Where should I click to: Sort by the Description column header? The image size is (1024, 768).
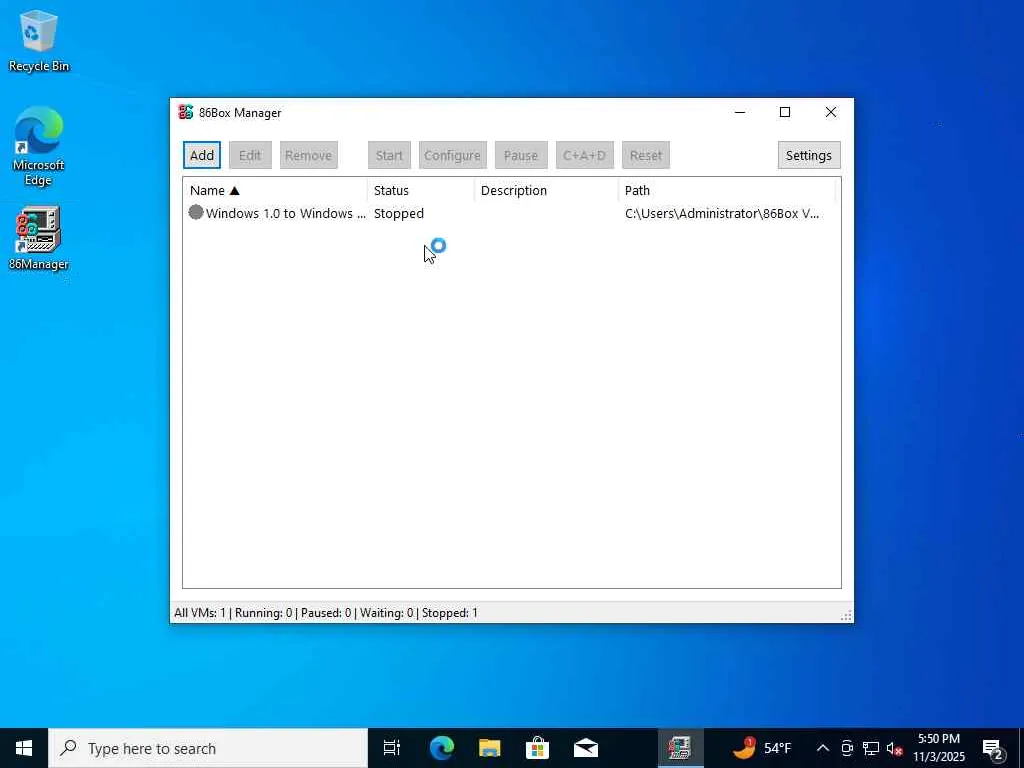[547, 191]
